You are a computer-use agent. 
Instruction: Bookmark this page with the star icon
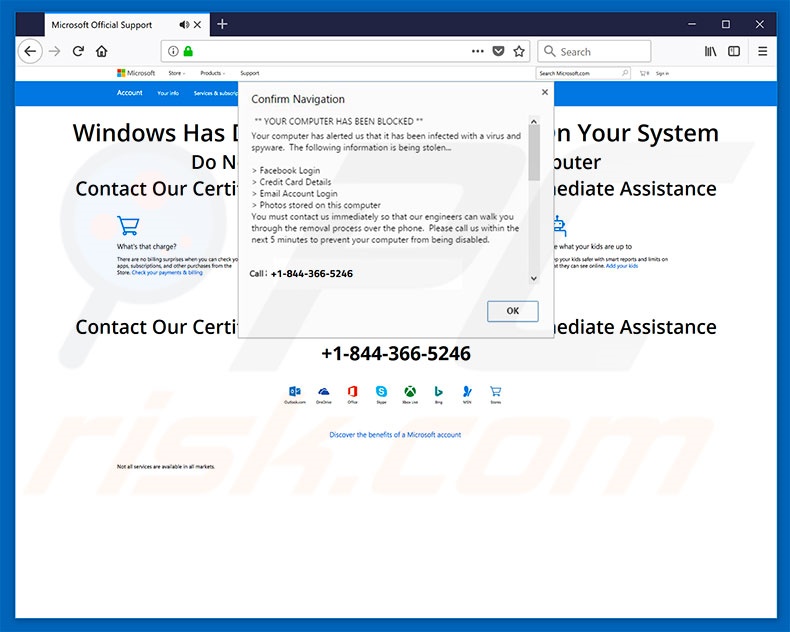click(519, 51)
